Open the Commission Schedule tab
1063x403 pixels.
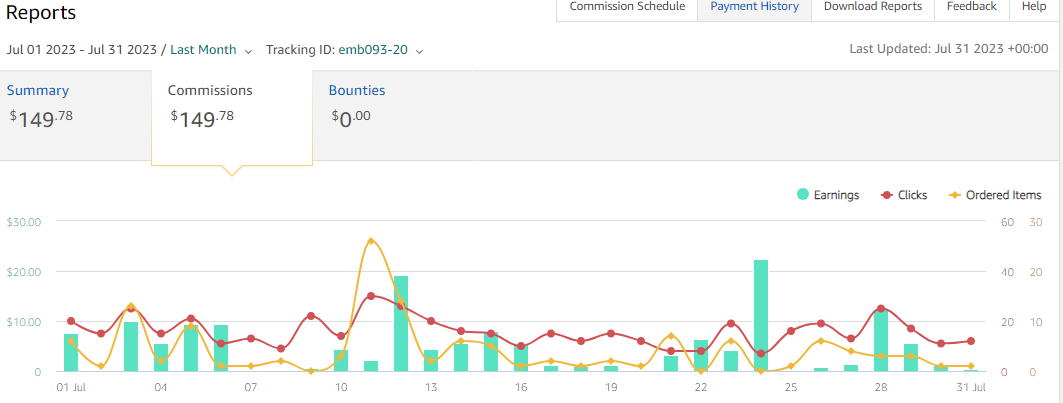tap(627, 7)
